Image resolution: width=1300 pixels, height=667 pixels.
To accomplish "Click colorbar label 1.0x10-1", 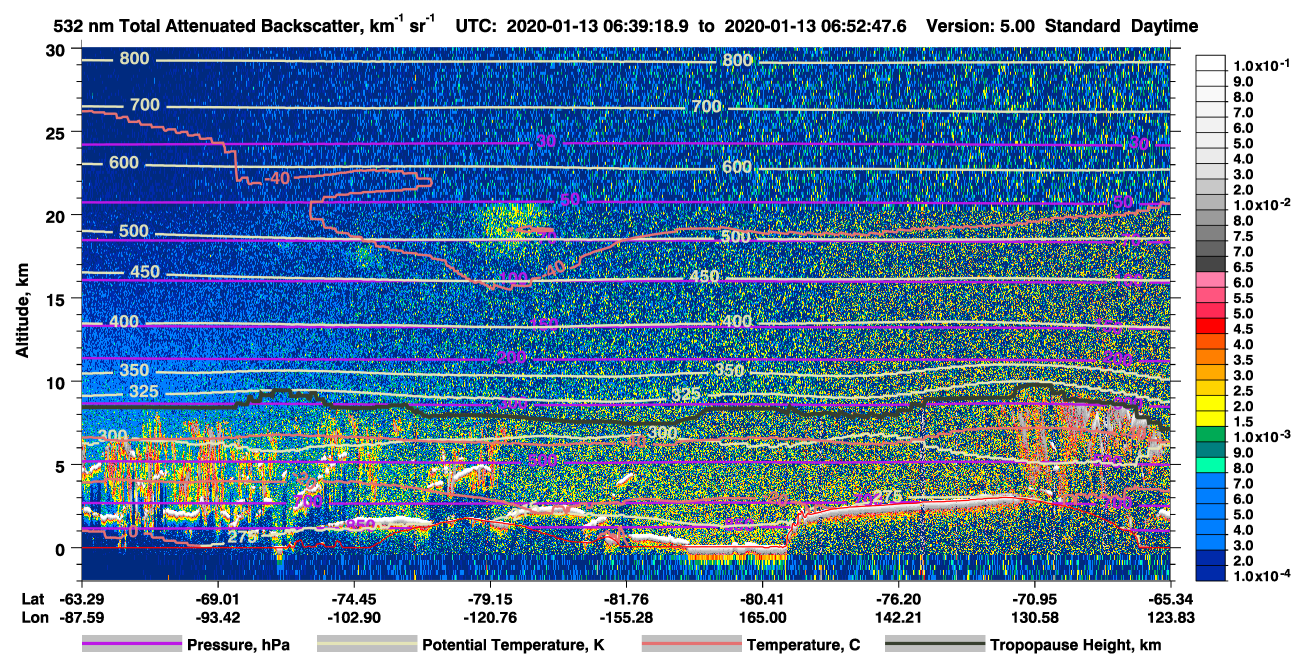I will point(1261,66).
